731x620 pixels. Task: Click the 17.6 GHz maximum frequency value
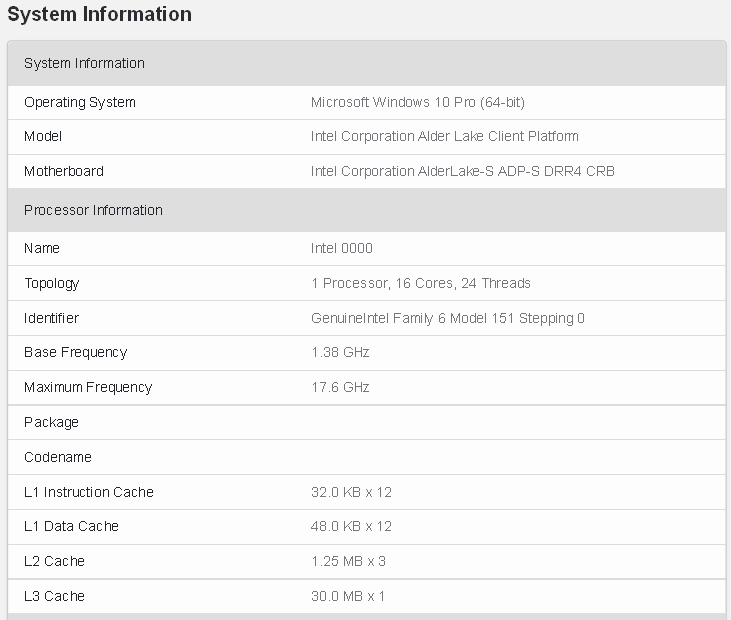pyautogui.click(x=340, y=387)
